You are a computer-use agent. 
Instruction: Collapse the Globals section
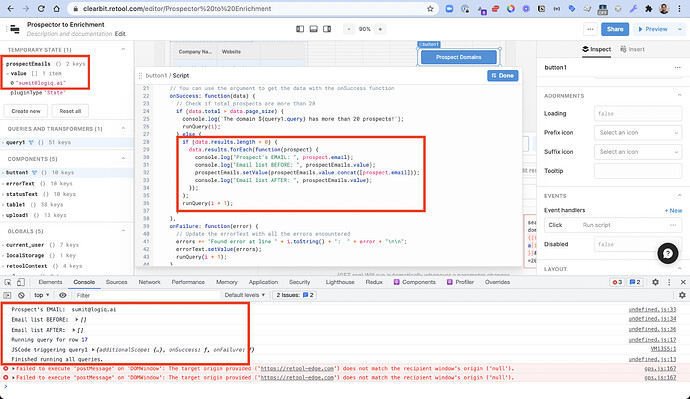pos(123,231)
